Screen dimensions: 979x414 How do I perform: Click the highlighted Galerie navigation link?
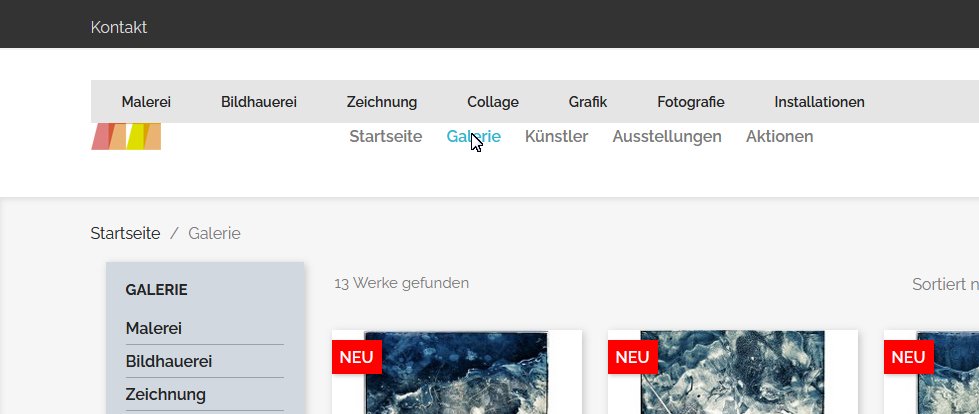tap(473, 136)
